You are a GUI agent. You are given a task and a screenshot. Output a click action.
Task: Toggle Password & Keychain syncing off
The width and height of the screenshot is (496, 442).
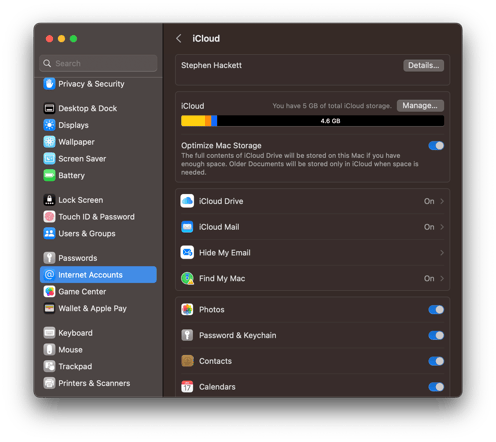click(x=436, y=335)
